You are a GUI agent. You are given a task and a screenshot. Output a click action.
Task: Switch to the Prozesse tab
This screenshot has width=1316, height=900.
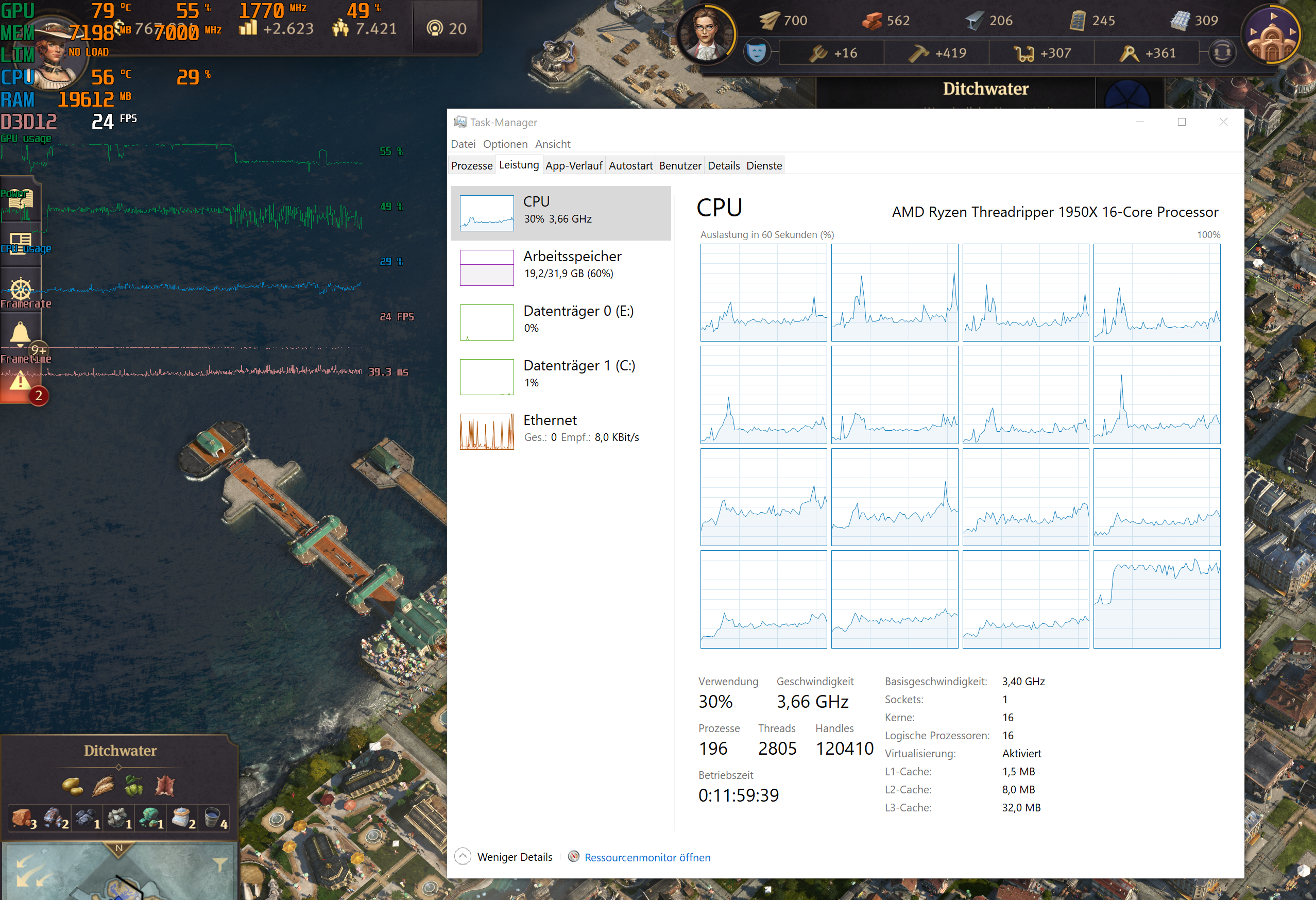471,165
